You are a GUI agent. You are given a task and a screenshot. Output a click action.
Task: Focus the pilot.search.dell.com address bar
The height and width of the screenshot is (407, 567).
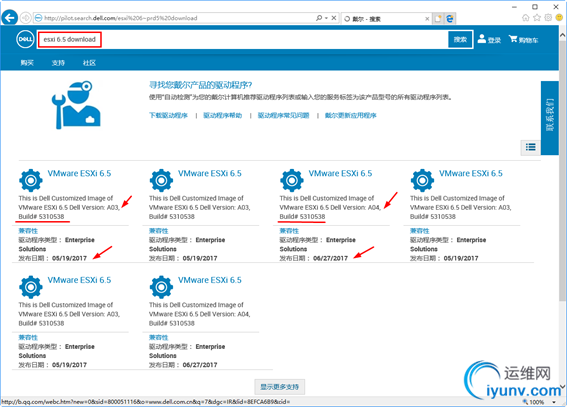click(x=174, y=18)
